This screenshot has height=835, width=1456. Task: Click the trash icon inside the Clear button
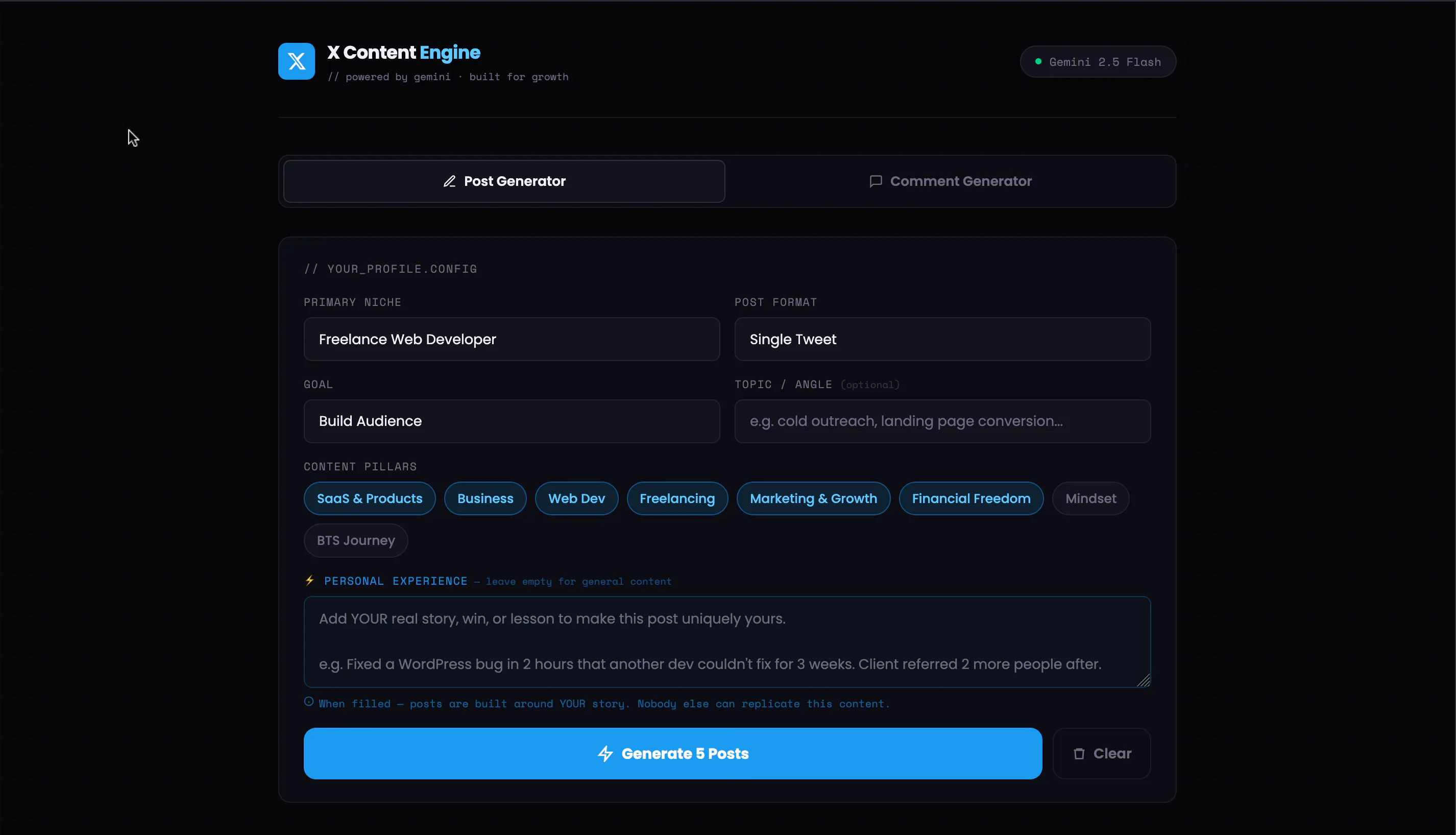[x=1080, y=754]
